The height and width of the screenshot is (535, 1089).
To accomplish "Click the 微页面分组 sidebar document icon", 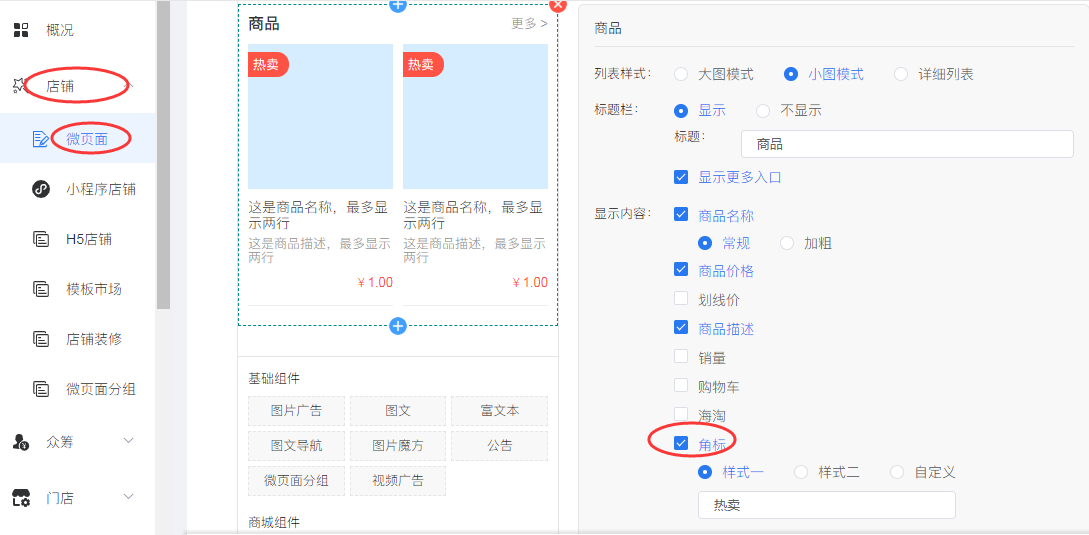I will (x=41, y=389).
